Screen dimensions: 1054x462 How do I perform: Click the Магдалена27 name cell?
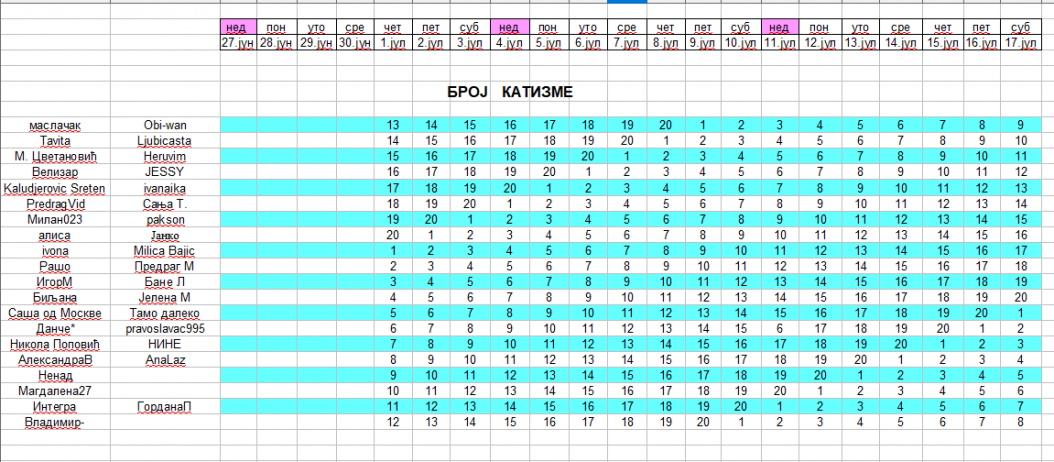pos(55,391)
